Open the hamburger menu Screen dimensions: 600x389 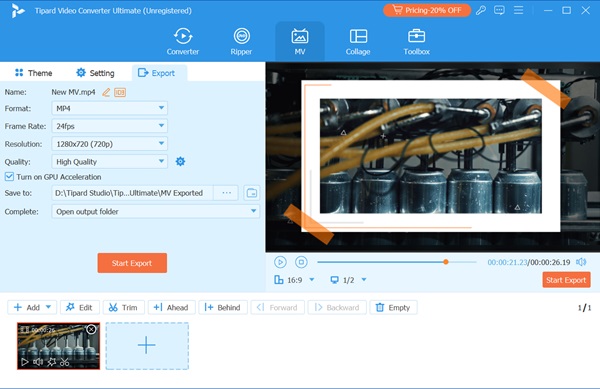click(518, 10)
